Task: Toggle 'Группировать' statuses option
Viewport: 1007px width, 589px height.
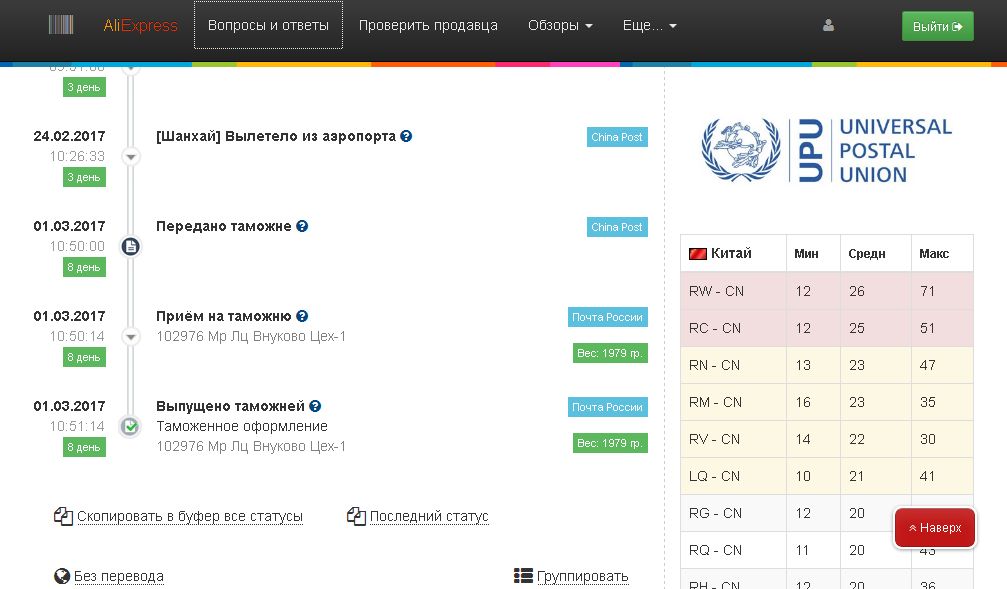Action: pyautogui.click(x=582, y=576)
